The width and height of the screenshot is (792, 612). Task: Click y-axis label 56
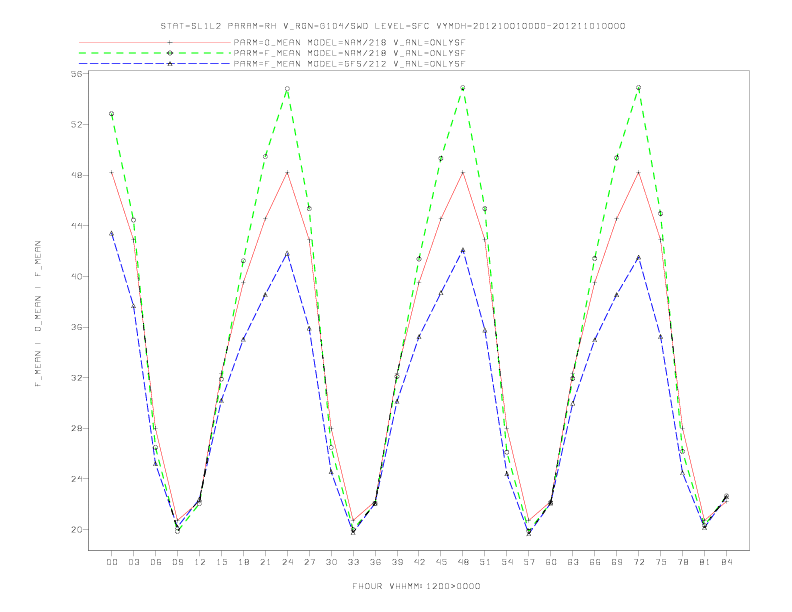coord(77,74)
